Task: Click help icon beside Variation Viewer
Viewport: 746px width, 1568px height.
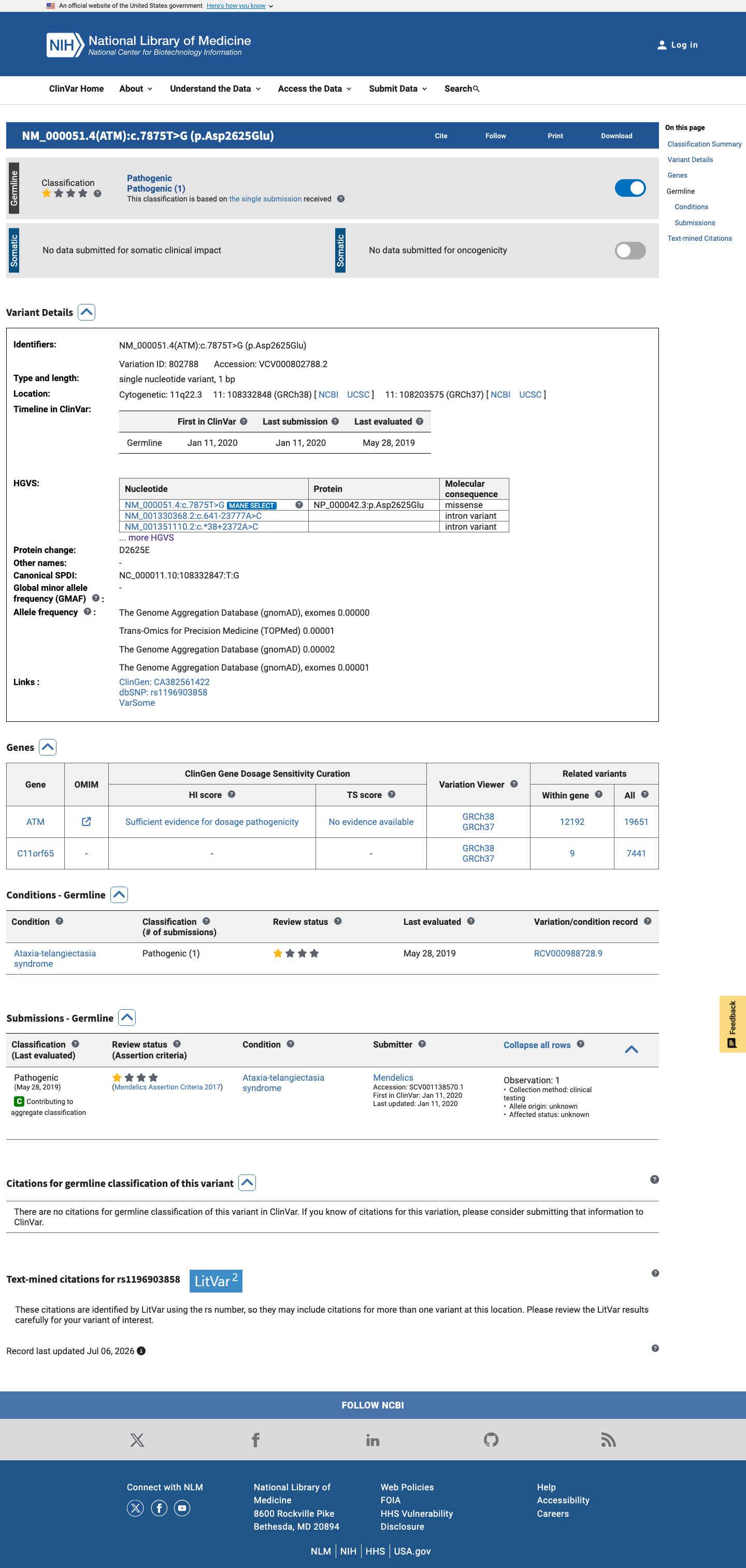Action: 514,784
